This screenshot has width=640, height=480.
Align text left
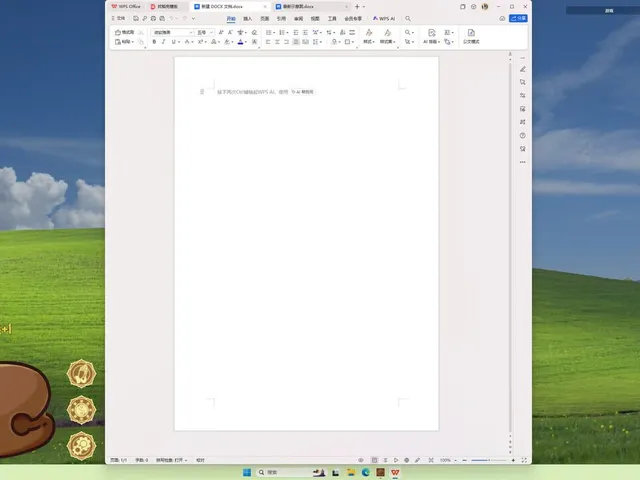coord(268,42)
